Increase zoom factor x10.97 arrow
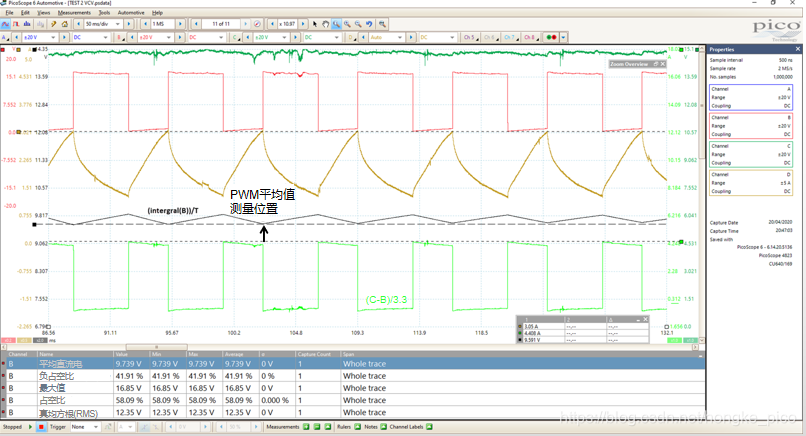 [303, 24]
